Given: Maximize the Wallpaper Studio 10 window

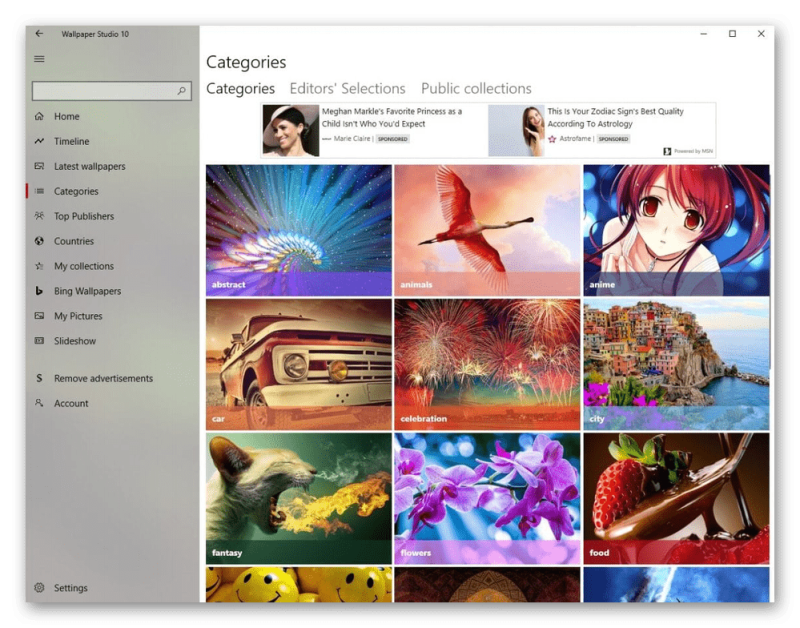Looking at the screenshot, I should [732, 34].
